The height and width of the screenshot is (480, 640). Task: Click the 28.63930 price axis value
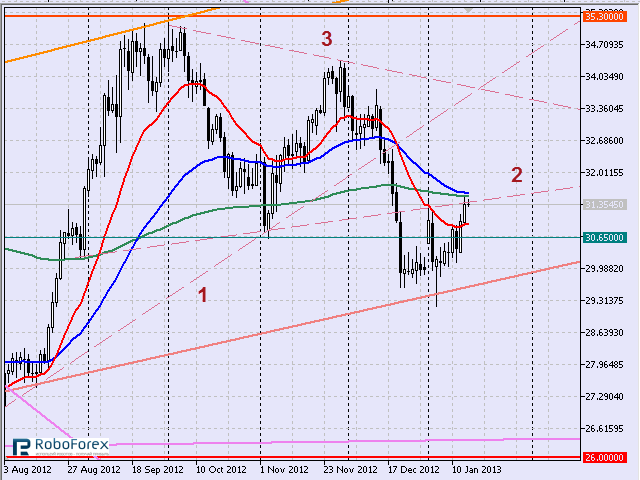(604, 333)
